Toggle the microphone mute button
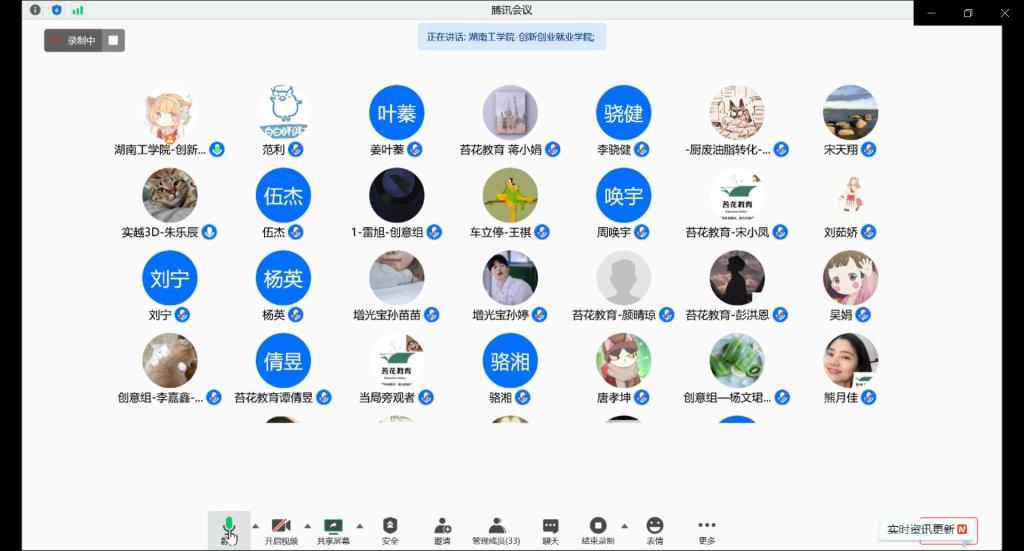The image size is (1024, 551). pyautogui.click(x=229, y=529)
